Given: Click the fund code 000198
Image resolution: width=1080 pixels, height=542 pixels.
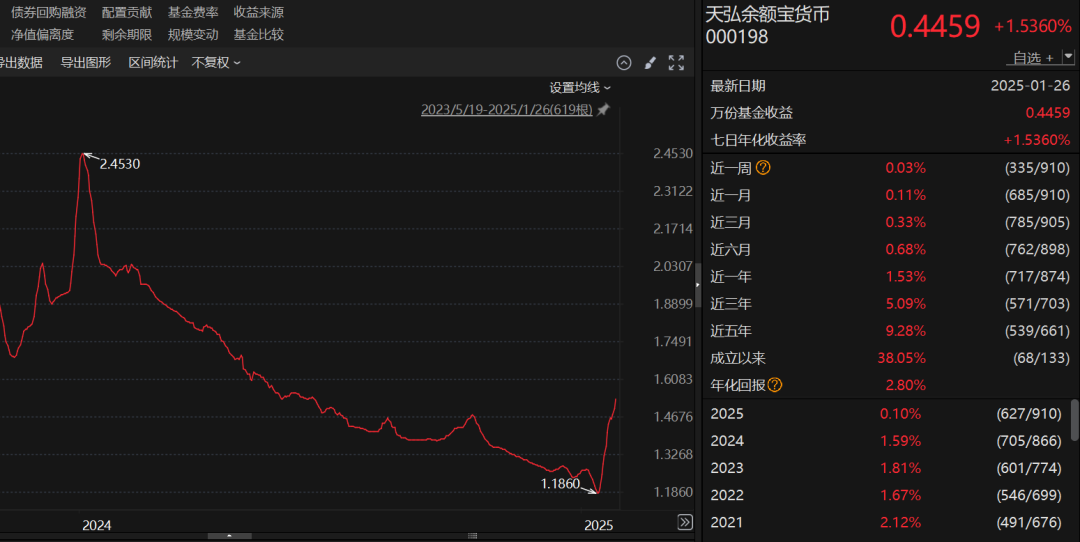Looking at the screenshot, I should point(736,37).
